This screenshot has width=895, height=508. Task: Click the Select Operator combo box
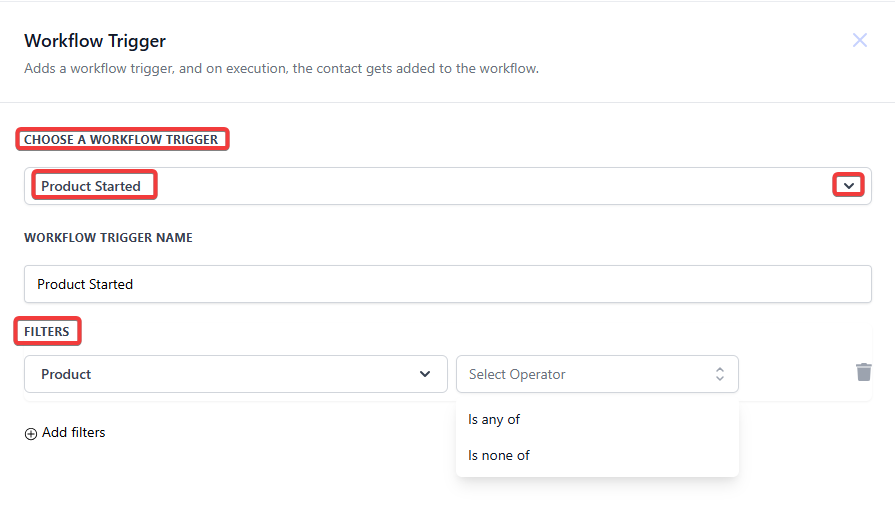tap(597, 374)
